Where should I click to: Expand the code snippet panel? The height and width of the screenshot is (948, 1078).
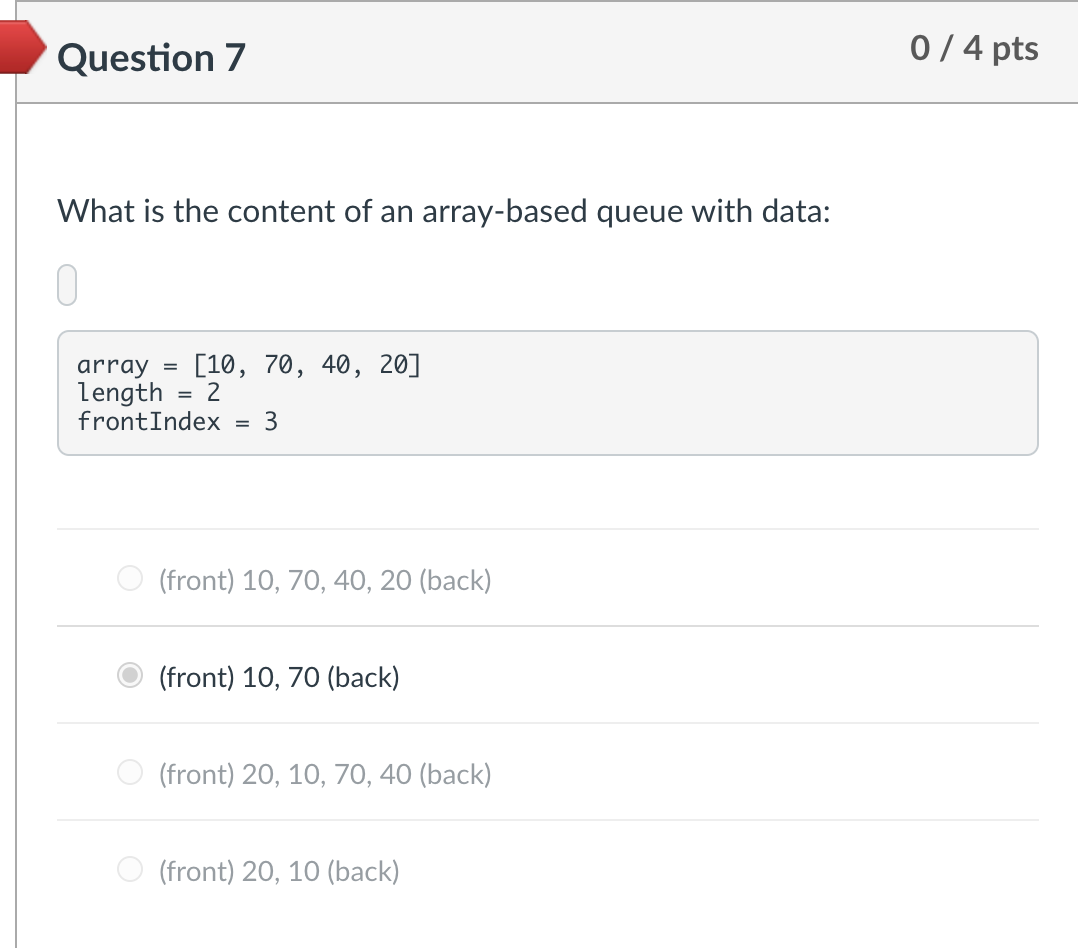click(548, 392)
